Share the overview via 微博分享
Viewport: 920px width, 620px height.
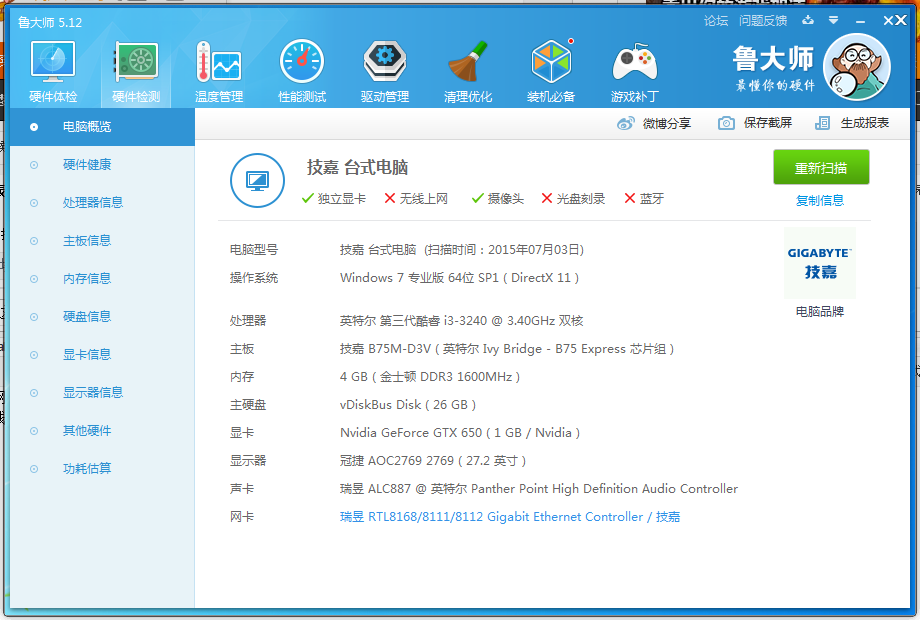[654, 123]
